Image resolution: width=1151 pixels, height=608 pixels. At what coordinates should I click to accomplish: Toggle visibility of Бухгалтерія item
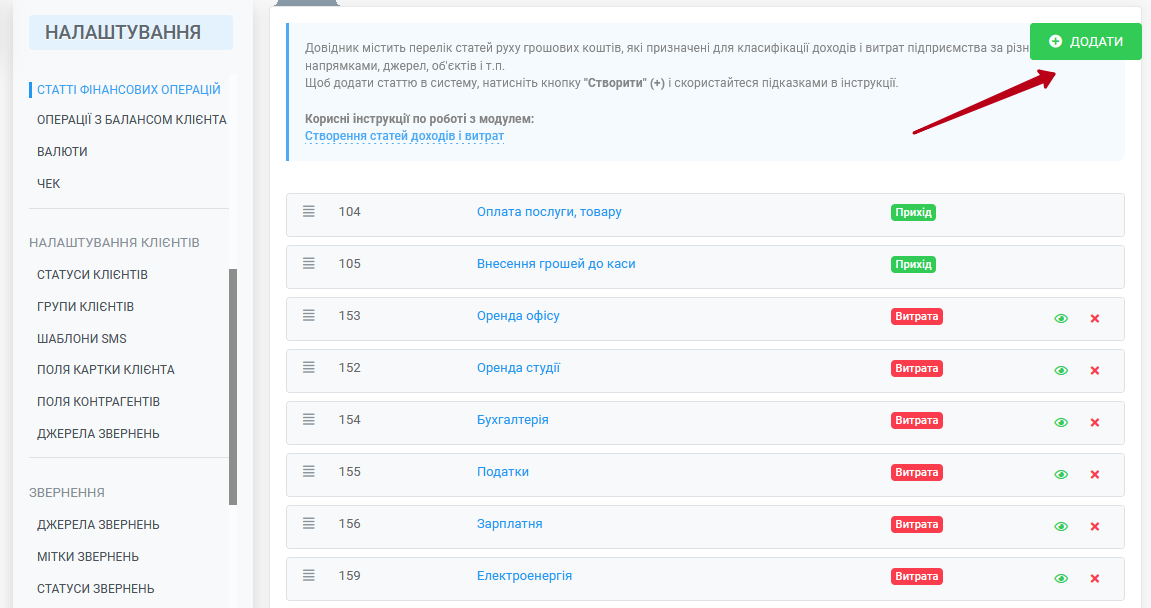[1061, 422]
